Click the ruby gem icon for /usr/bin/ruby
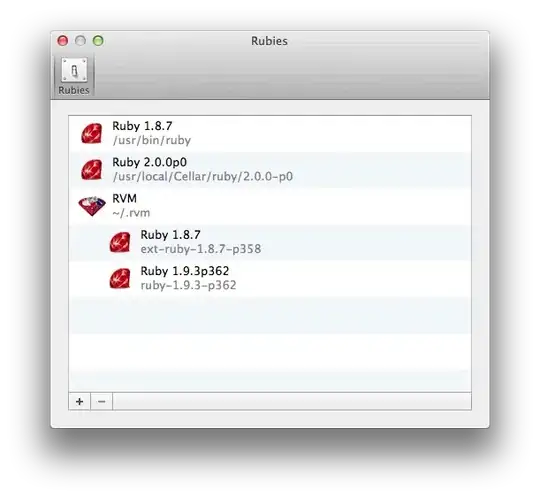The height and width of the screenshot is (498, 540). click(92, 133)
